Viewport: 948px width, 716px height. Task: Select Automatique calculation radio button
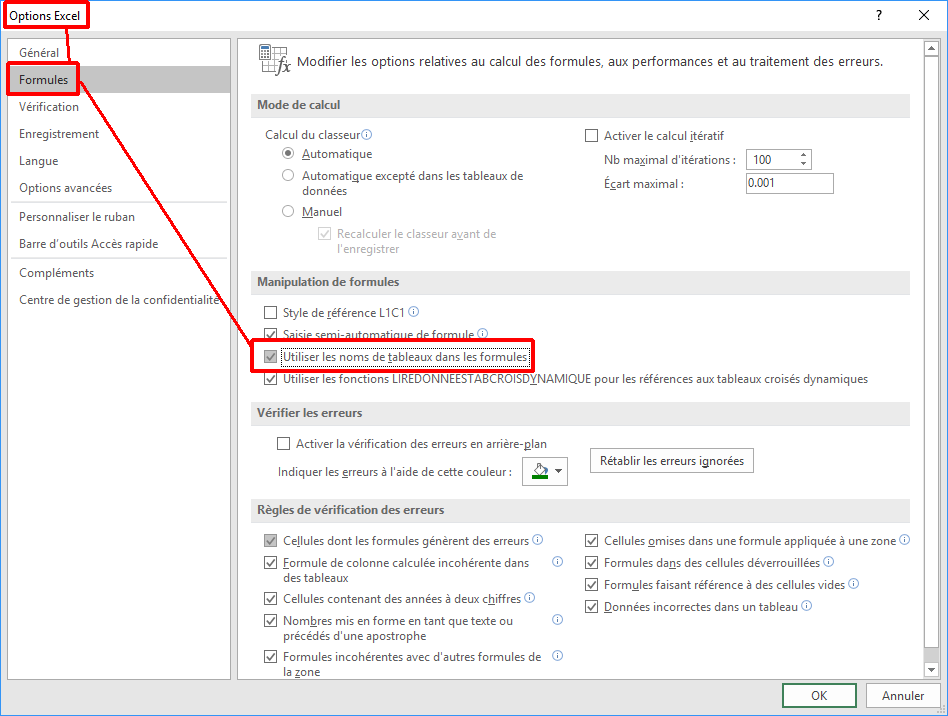click(288, 154)
